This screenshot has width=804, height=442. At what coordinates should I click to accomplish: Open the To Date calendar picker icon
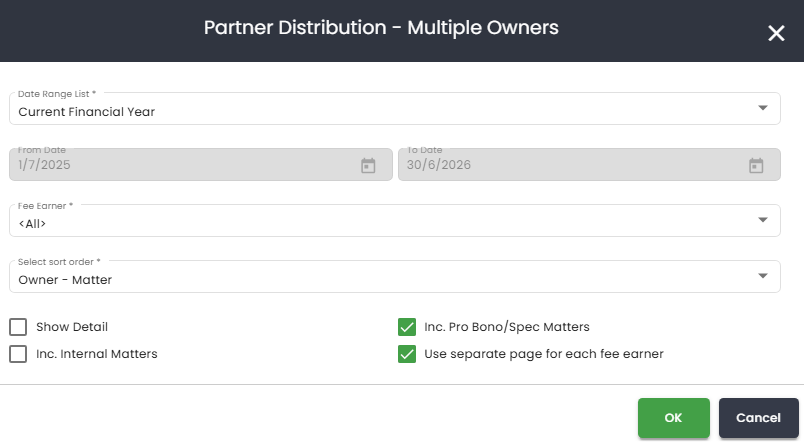tap(756, 166)
